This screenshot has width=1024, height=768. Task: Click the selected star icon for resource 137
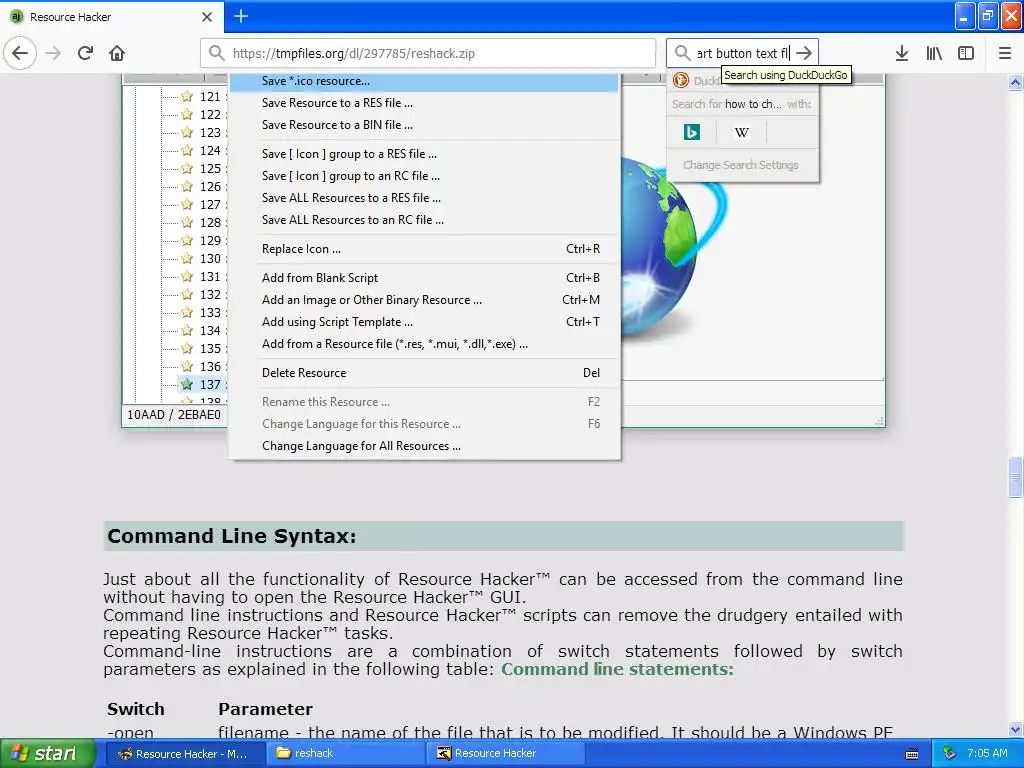(x=187, y=384)
